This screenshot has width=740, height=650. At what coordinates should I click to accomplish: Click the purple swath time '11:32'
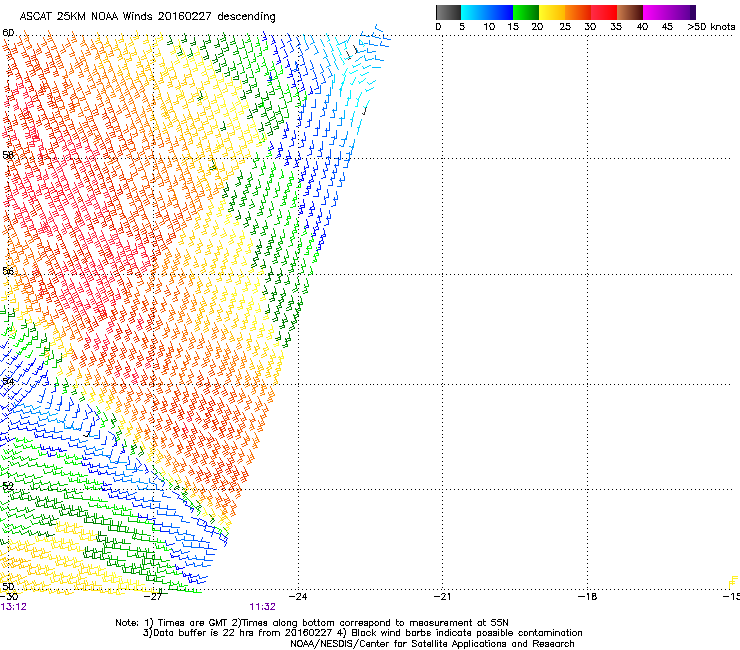[262, 607]
